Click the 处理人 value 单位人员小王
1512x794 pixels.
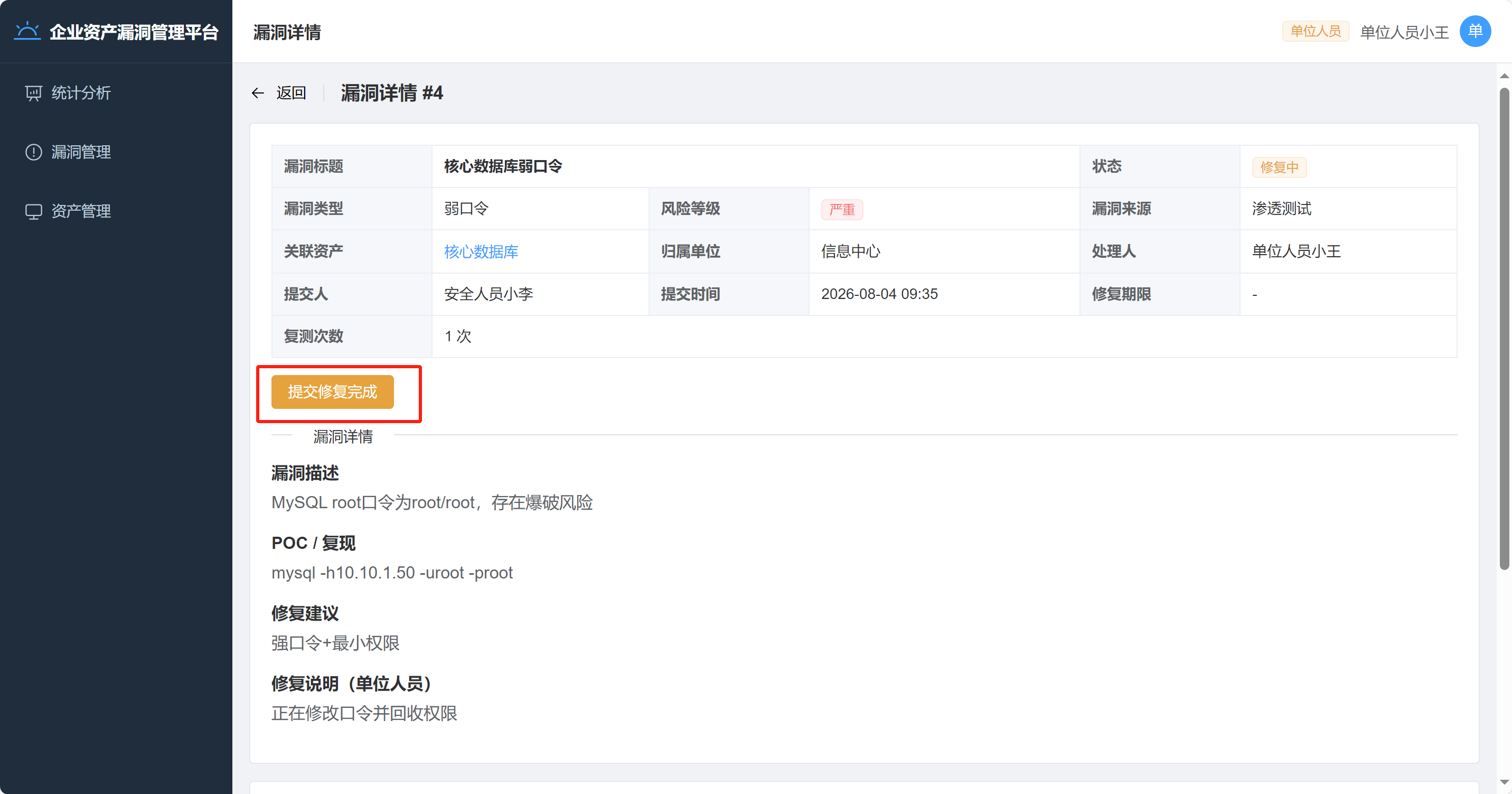click(x=1296, y=251)
